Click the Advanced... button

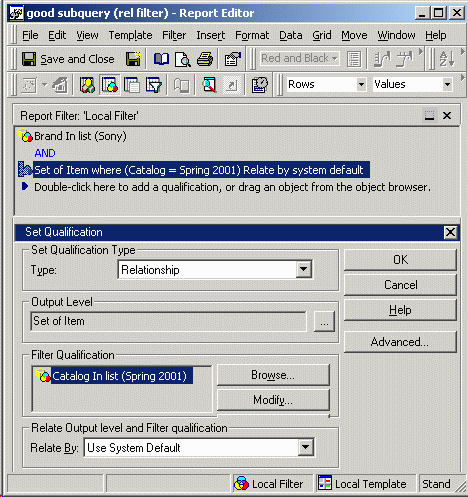tap(400, 342)
